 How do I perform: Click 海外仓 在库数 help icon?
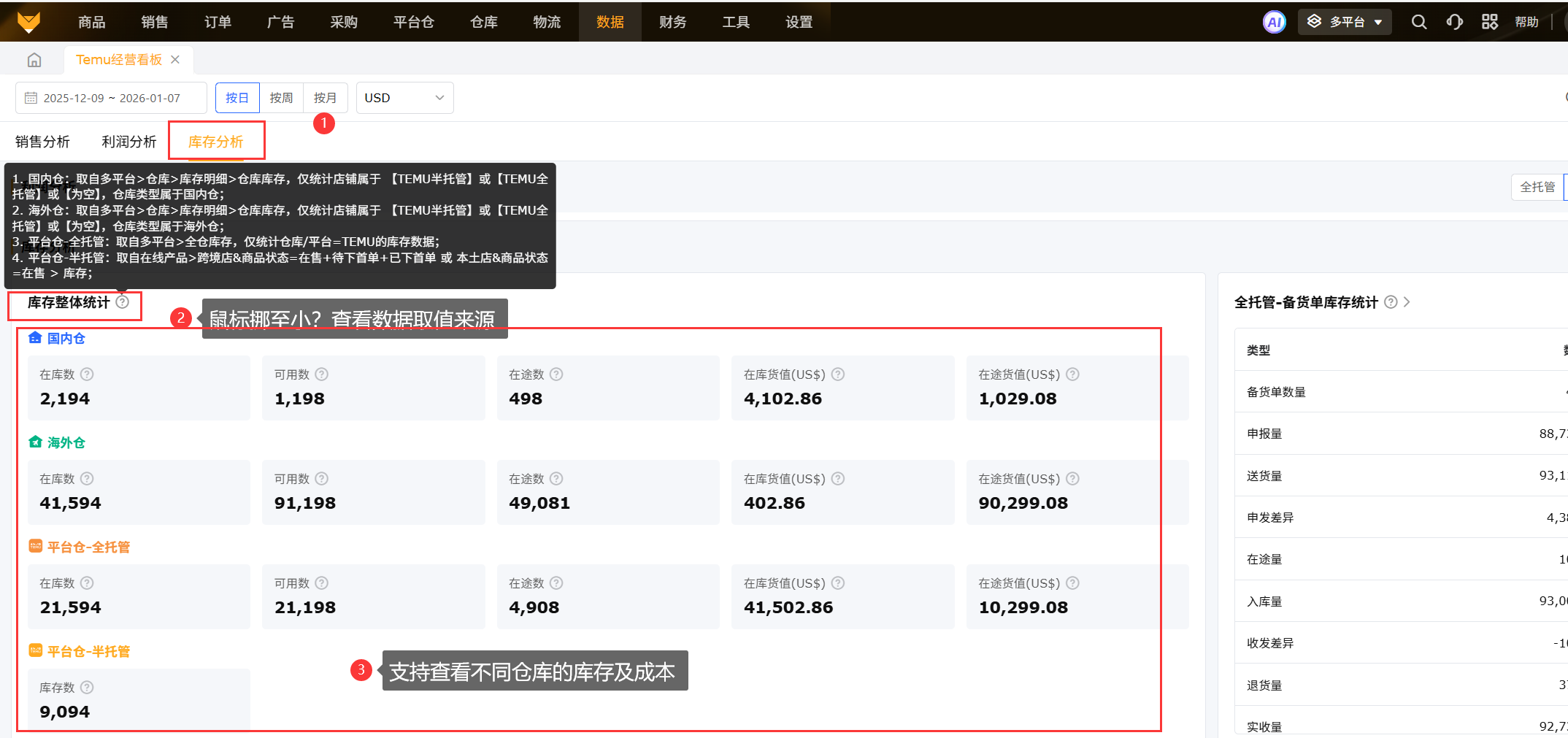(87, 478)
